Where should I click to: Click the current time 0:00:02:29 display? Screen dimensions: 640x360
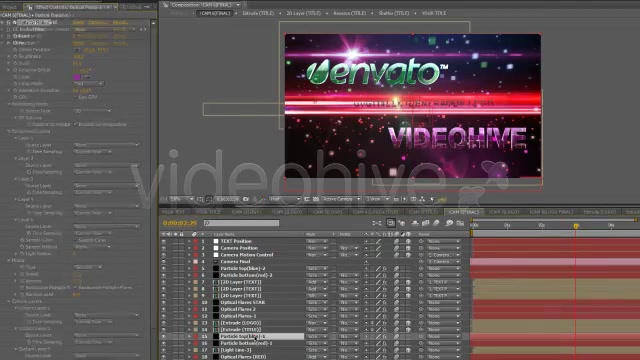[x=180, y=223]
